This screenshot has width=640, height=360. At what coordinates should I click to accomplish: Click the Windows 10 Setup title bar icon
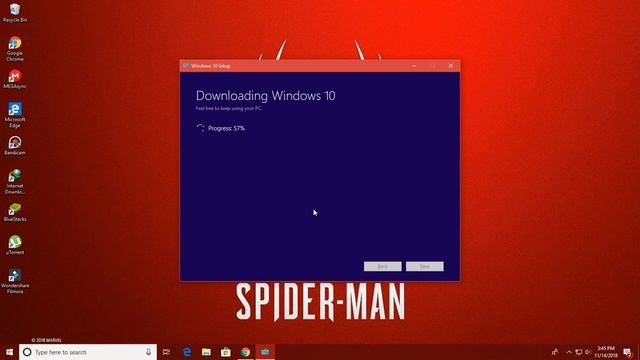(x=186, y=66)
